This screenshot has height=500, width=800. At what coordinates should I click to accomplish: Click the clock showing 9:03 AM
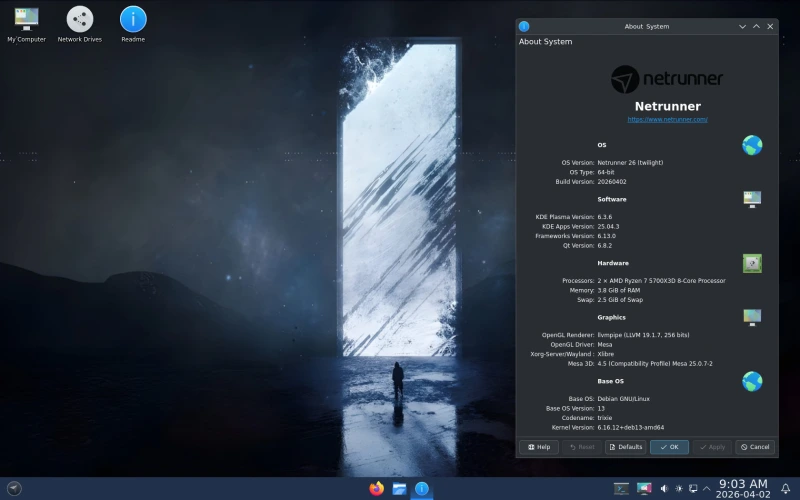(x=743, y=489)
